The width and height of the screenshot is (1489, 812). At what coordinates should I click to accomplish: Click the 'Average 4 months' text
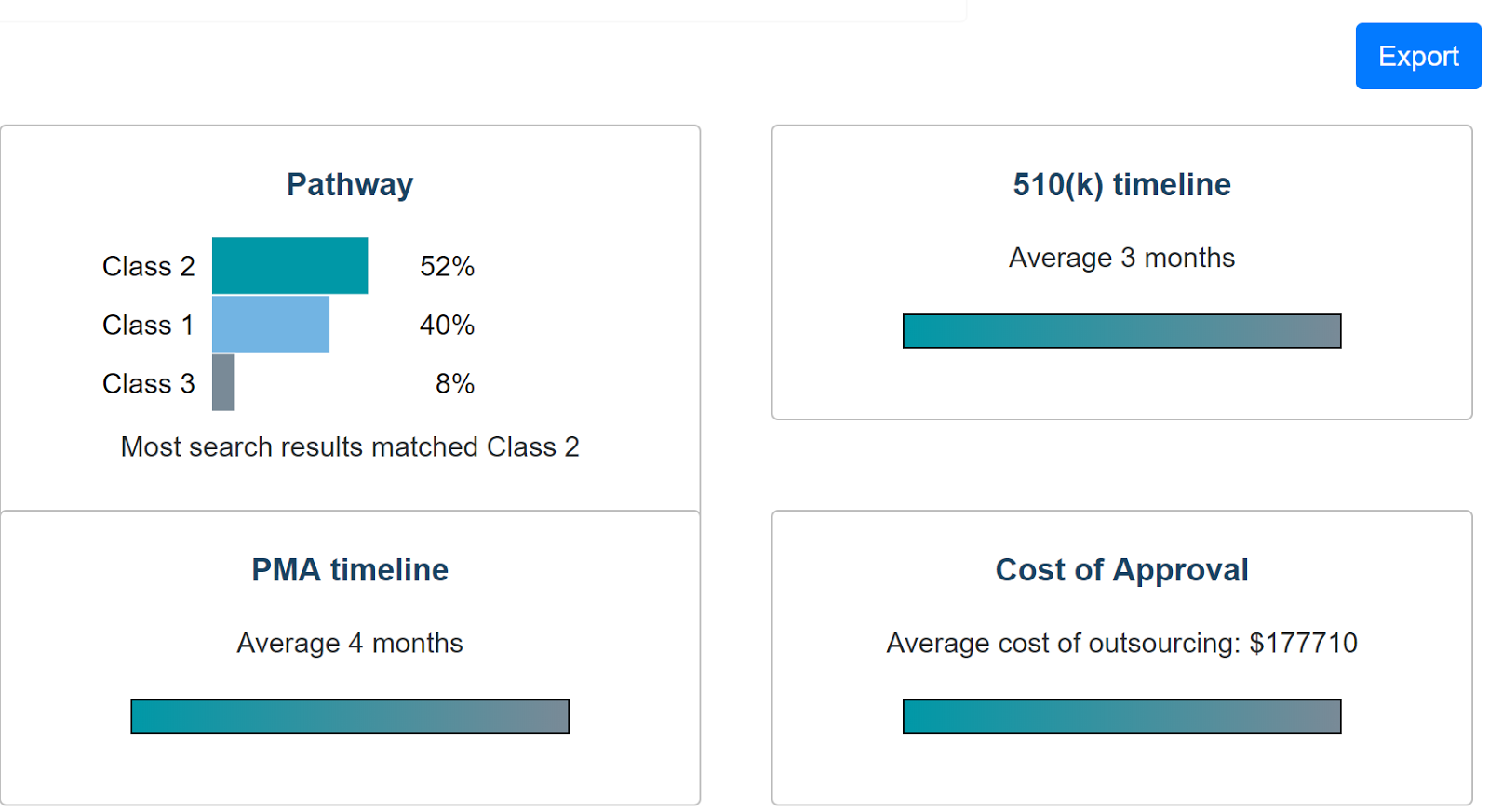click(350, 643)
